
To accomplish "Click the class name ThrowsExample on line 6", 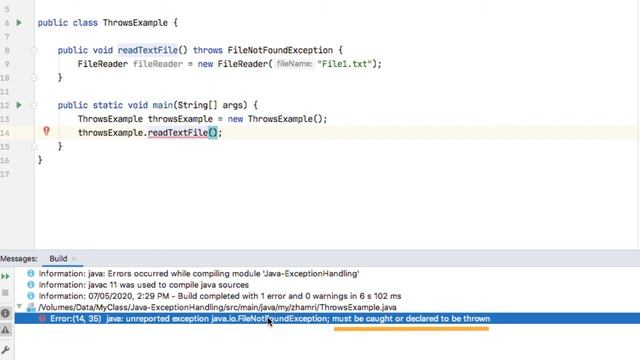I will pos(135,23).
